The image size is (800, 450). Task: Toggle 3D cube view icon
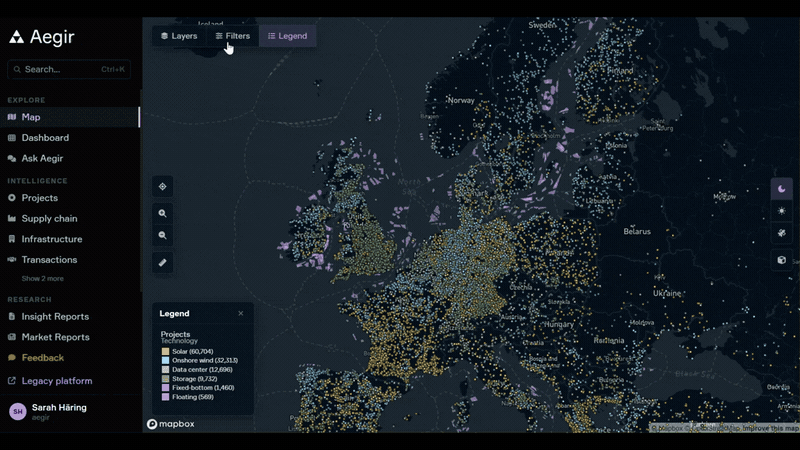pos(782,260)
